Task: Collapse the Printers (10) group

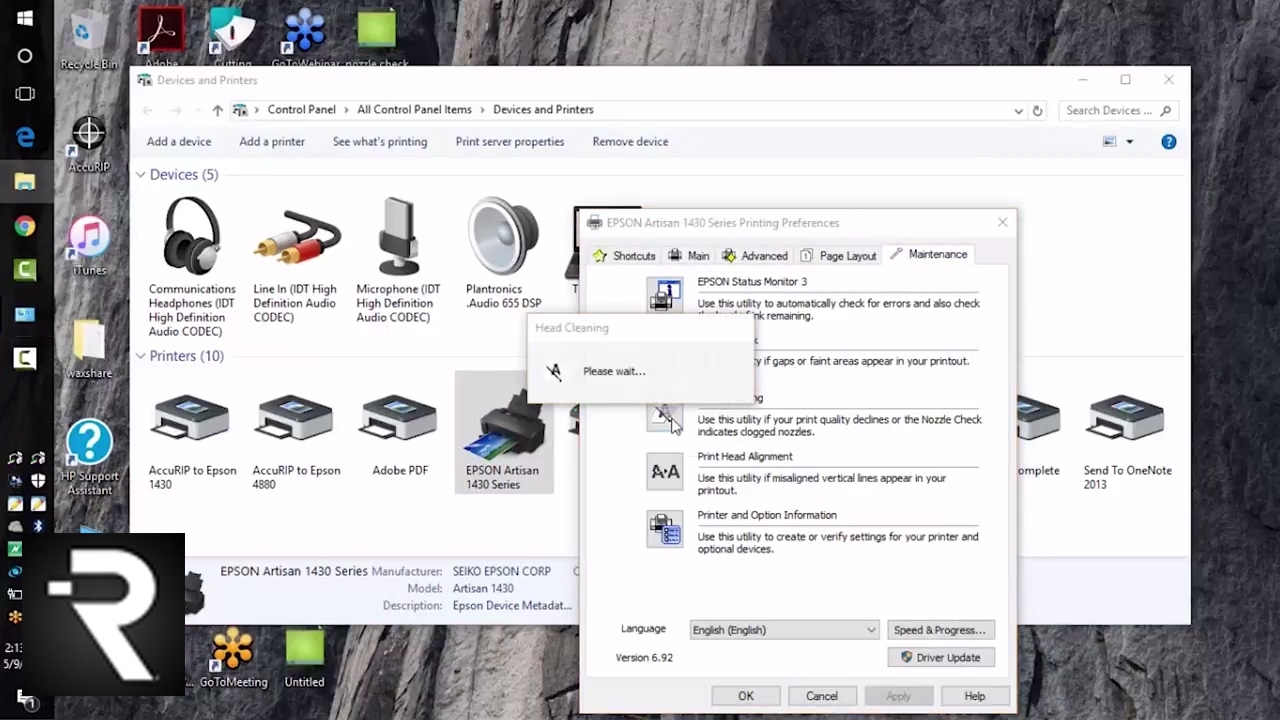Action: [141, 356]
